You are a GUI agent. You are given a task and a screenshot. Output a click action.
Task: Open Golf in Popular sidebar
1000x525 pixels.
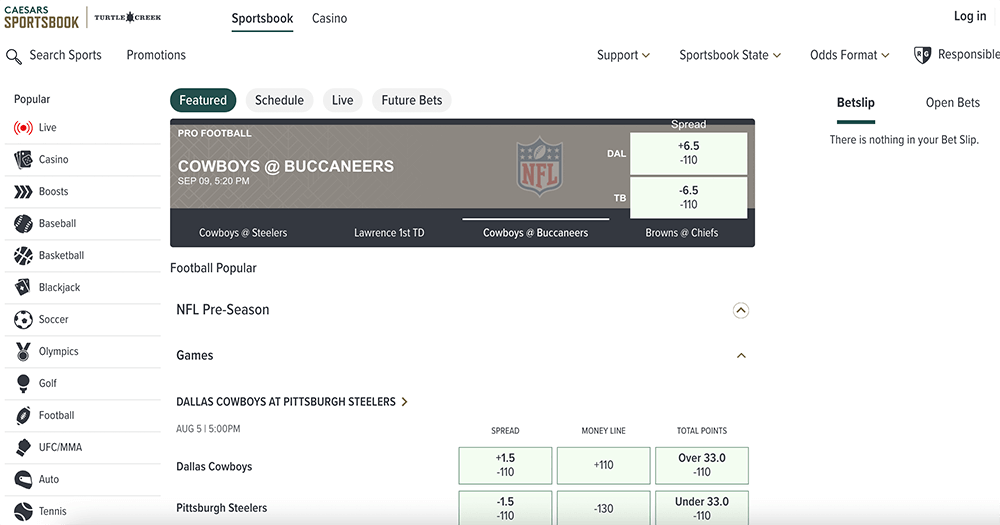pyautogui.click(x=83, y=383)
